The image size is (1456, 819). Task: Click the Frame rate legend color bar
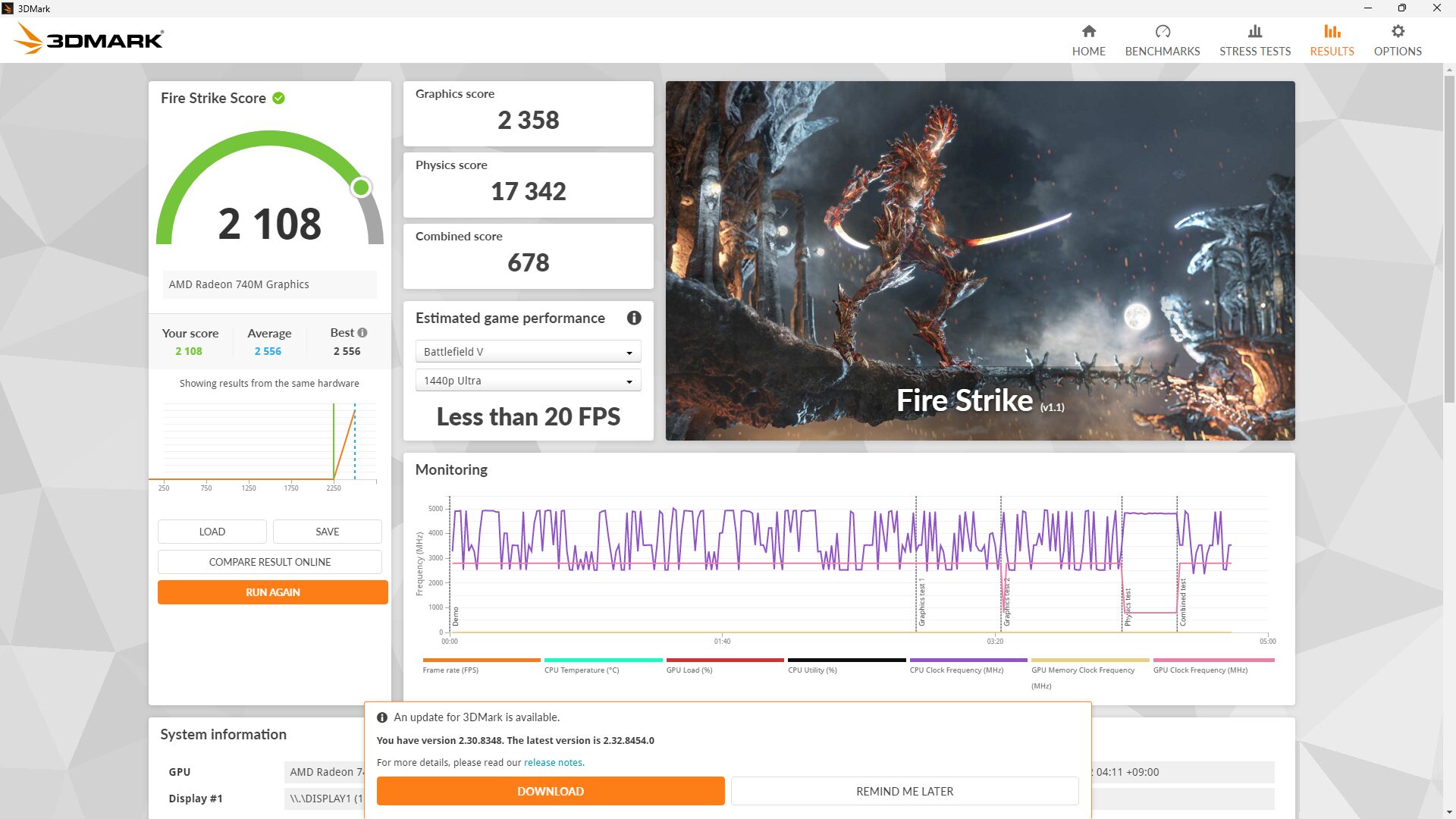coord(481,661)
